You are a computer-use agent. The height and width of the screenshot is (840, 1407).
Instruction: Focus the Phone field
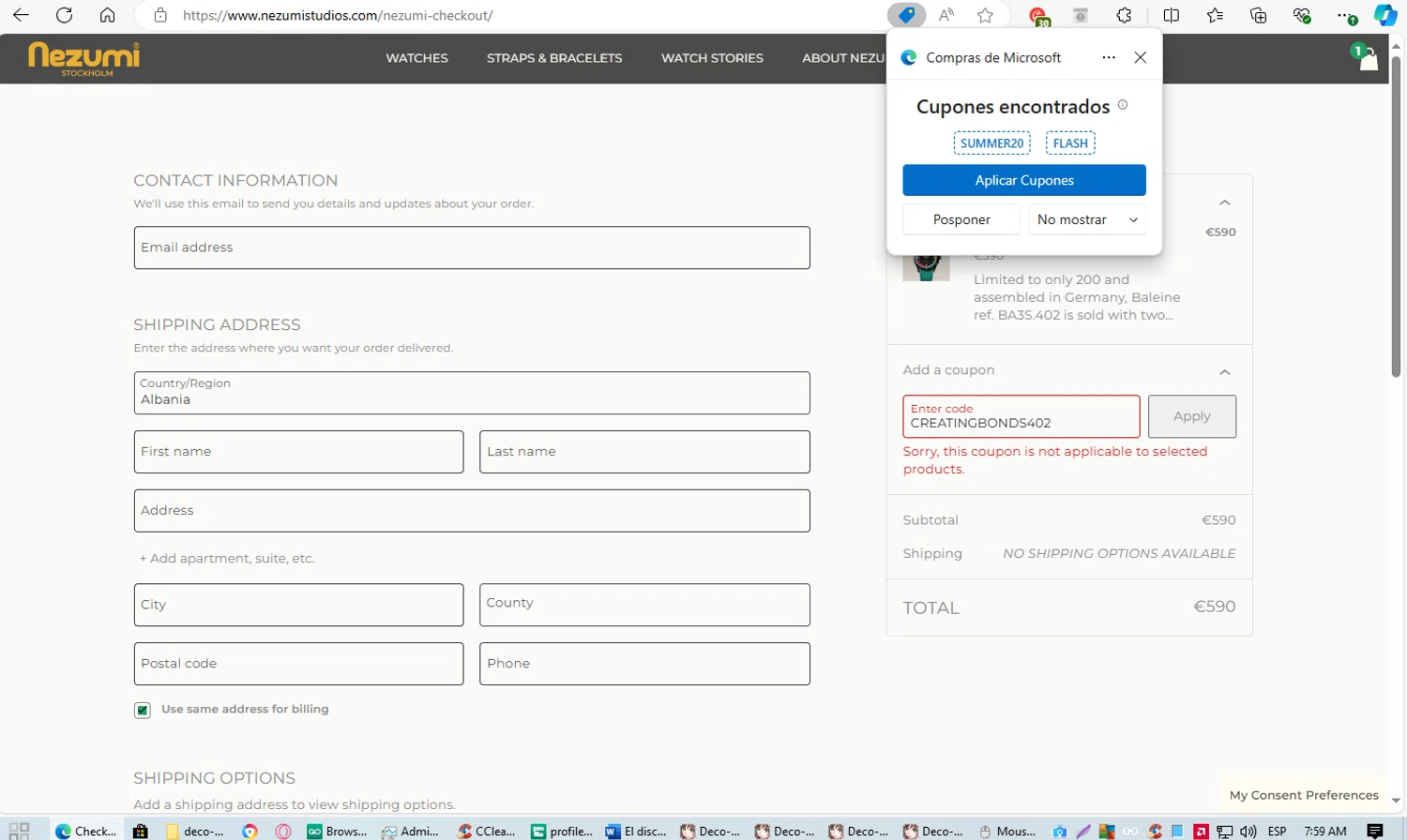644,664
